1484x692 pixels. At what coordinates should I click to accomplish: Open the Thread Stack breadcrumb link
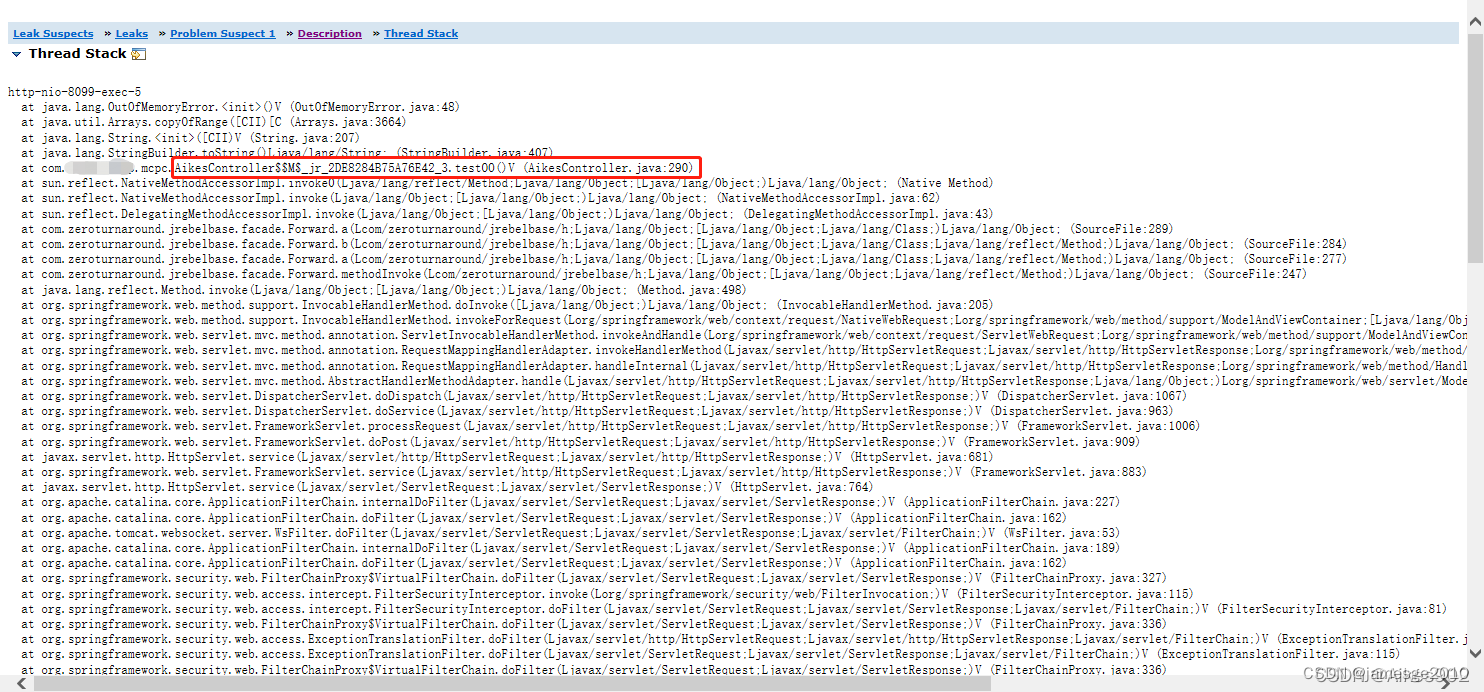[421, 33]
